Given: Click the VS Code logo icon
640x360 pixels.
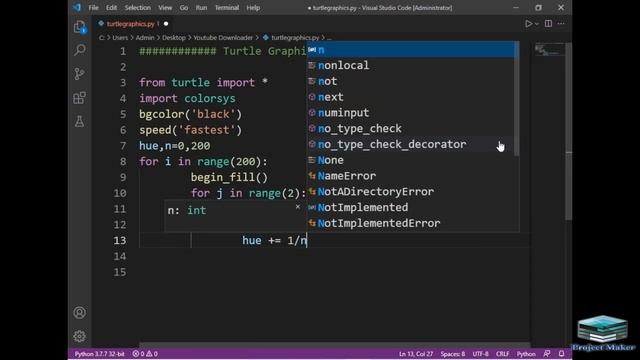Looking at the screenshot, I should (x=77, y=7).
